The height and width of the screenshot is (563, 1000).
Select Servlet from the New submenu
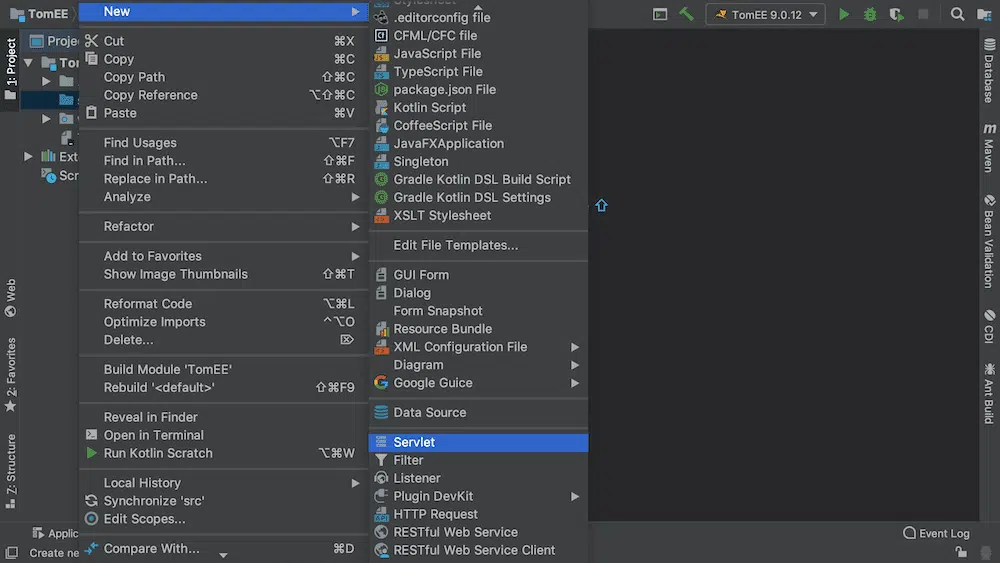(414, 442)
